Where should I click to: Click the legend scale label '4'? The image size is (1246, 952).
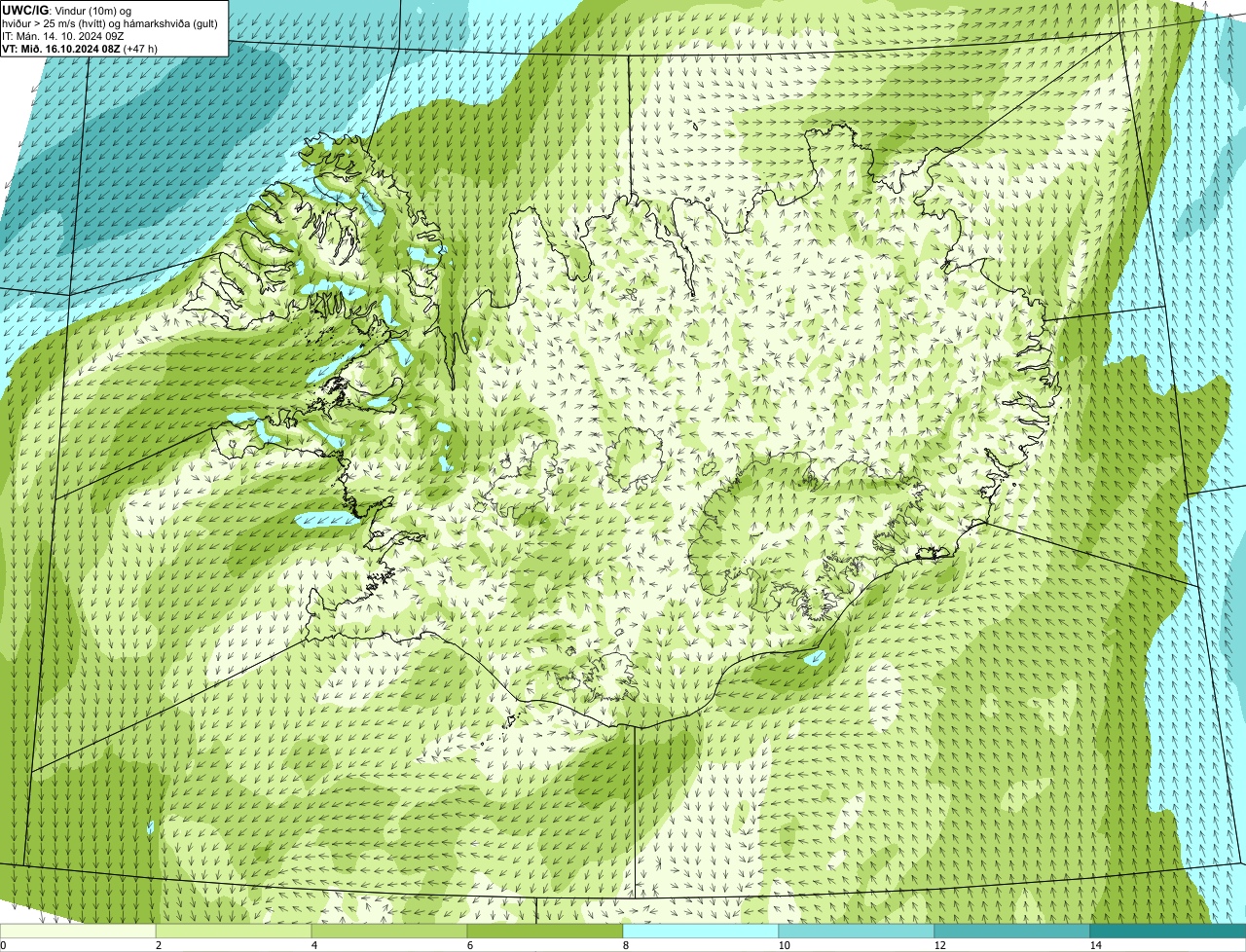[x=313, y=945]
